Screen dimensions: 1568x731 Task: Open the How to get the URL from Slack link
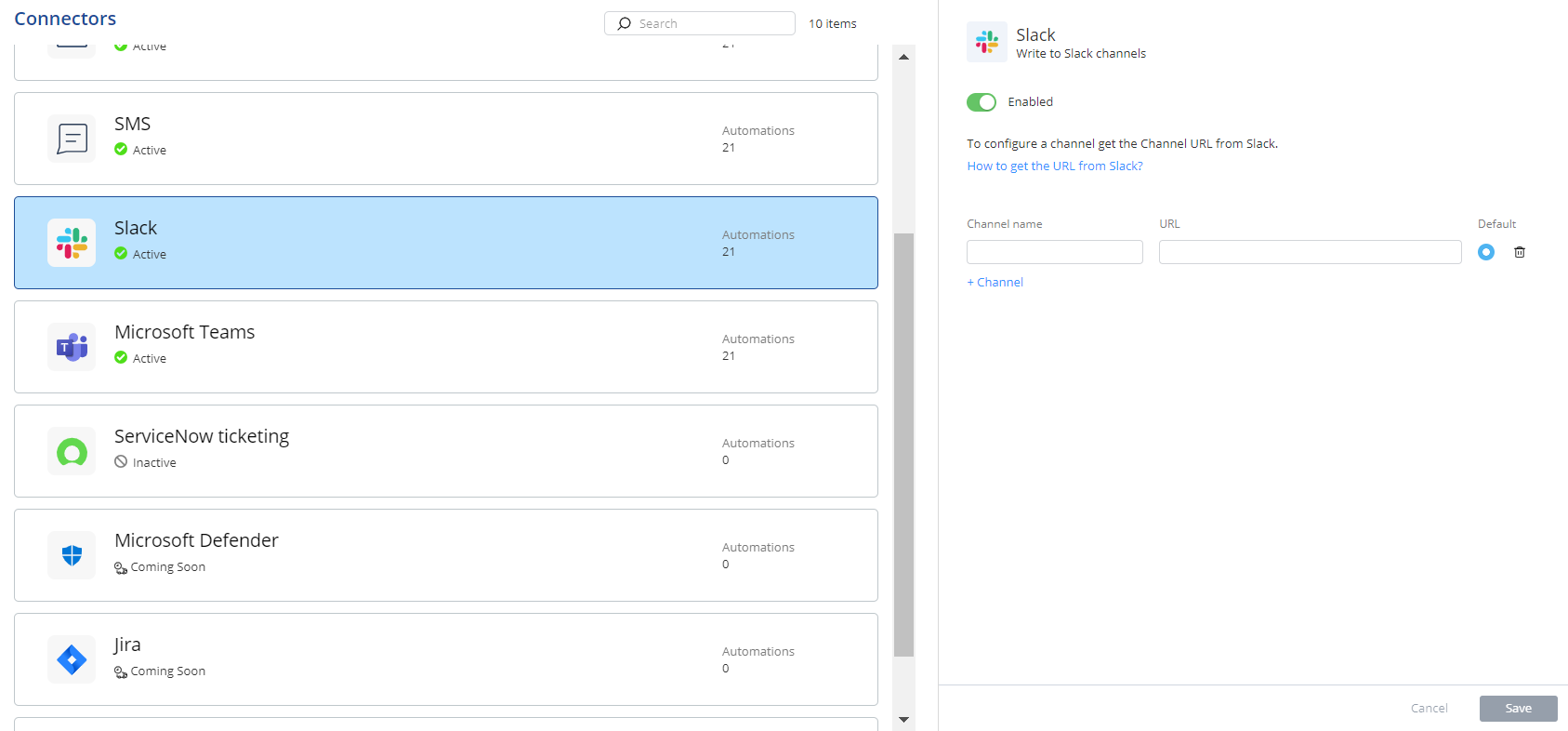1055,166
